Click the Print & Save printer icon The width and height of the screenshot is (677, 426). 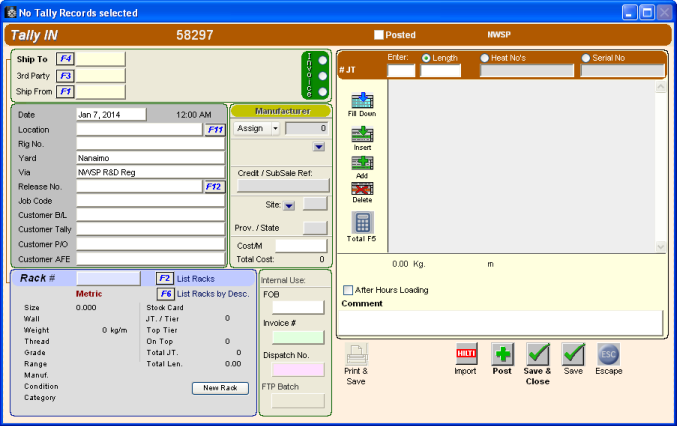pos(357,354)
